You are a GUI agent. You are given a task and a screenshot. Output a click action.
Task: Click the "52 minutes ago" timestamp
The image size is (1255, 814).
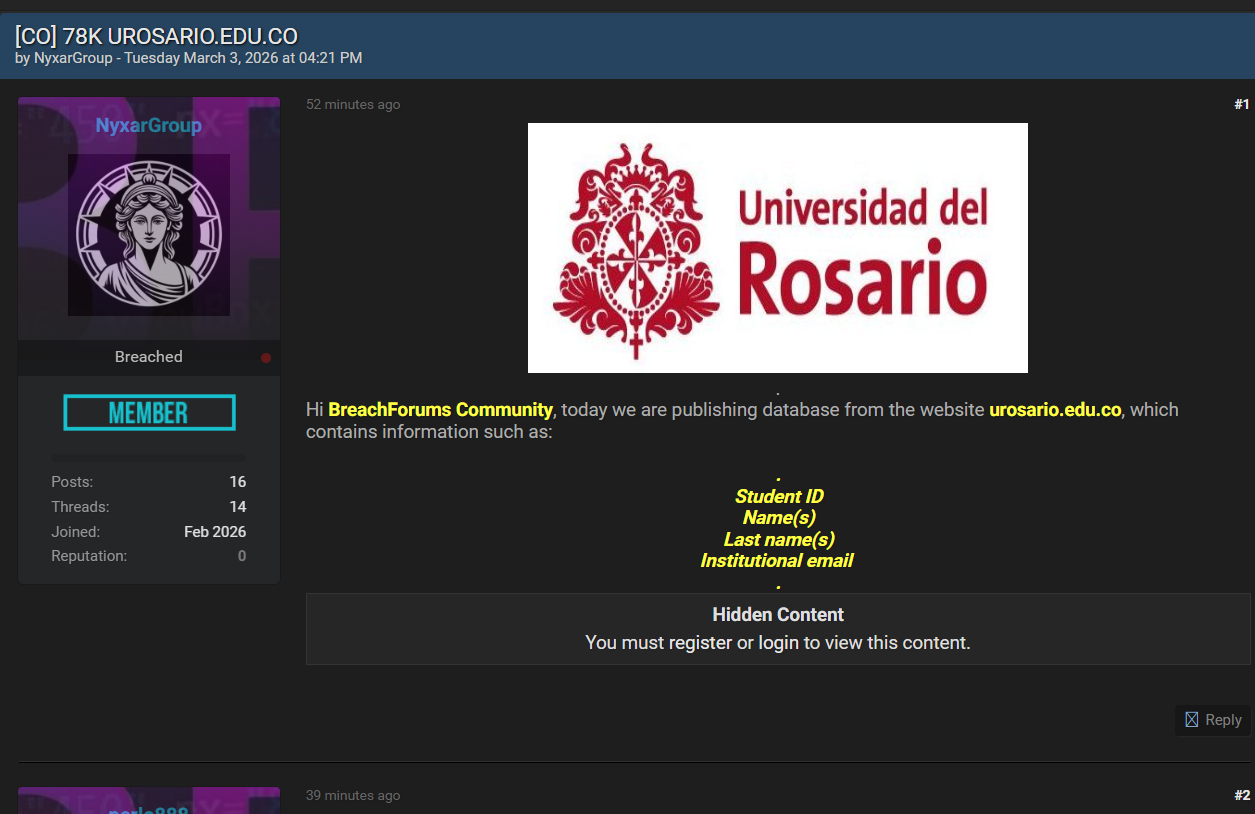coord(353,105)
